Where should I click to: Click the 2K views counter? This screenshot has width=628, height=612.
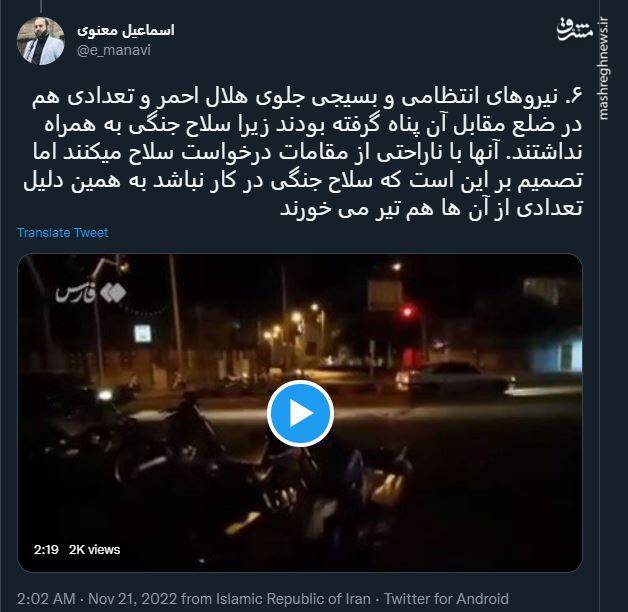pyautogui.click(x=95, y=550)
